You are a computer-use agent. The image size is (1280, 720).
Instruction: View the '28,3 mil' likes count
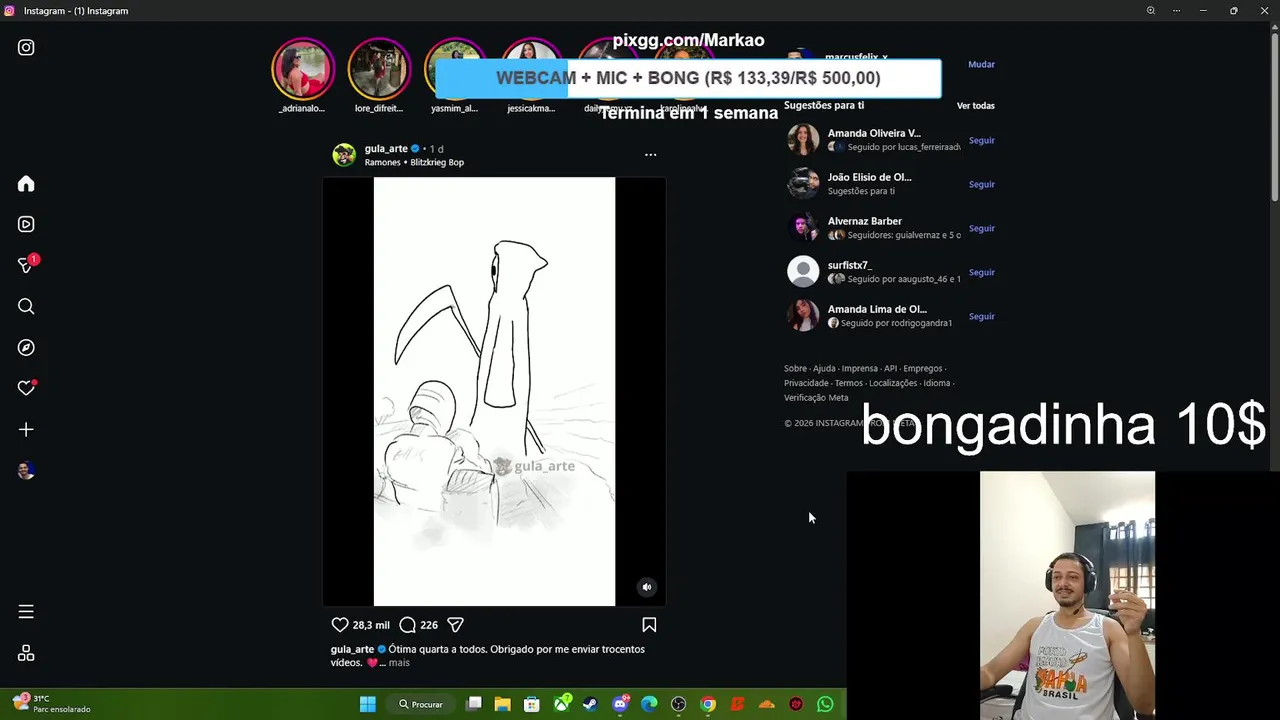click(x=371, y=625)
